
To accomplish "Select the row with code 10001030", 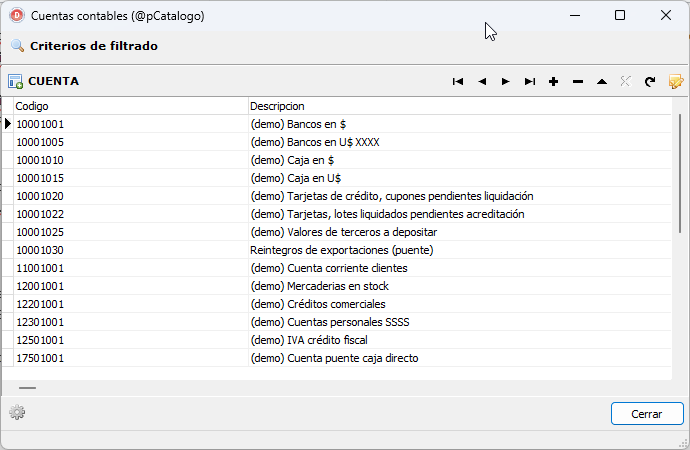I will click(x=337, y=250).
